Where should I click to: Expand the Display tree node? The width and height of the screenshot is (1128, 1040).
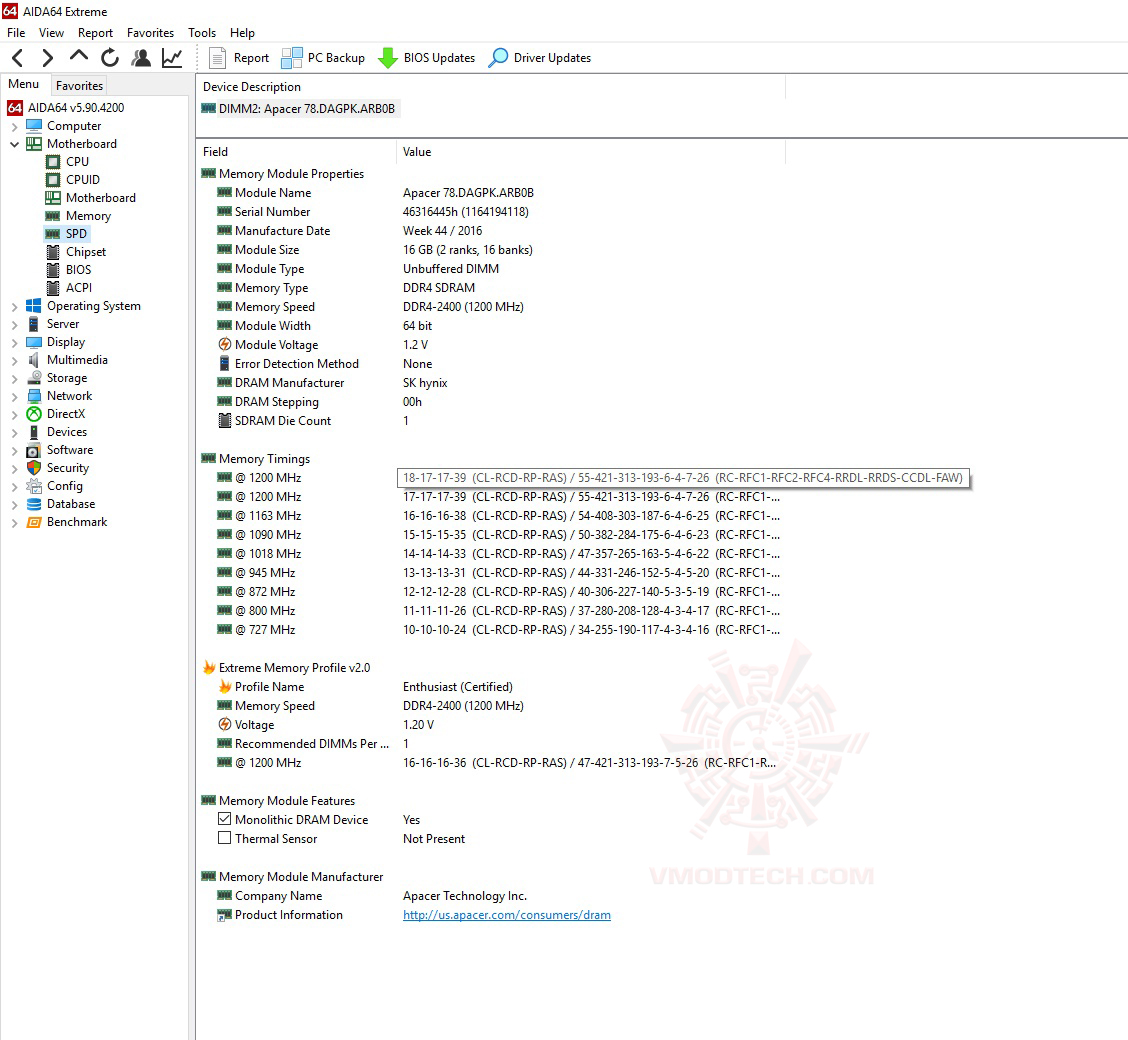point(14,342)
